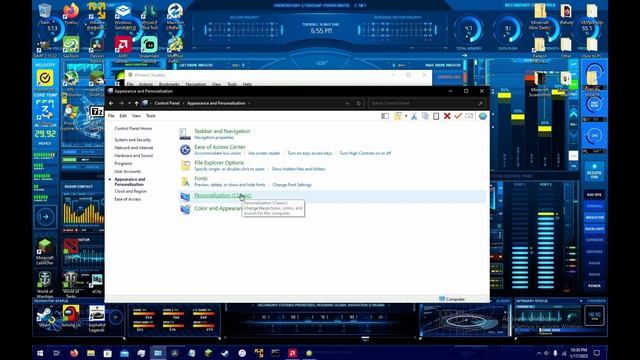Select System and Security in sidebar
Viewport: 640px width, 360px height.
[x=133, y=140]
